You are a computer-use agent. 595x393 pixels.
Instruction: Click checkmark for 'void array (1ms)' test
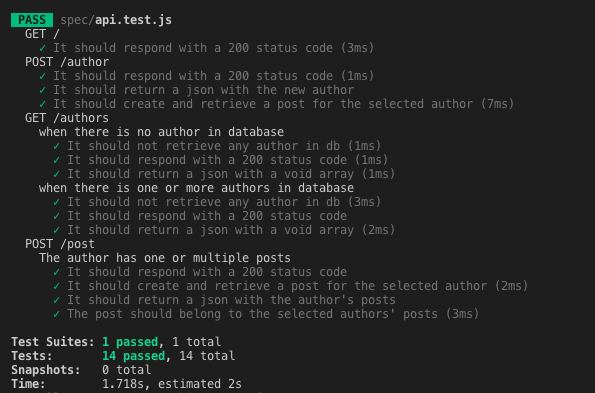click(x=57, y=174)
